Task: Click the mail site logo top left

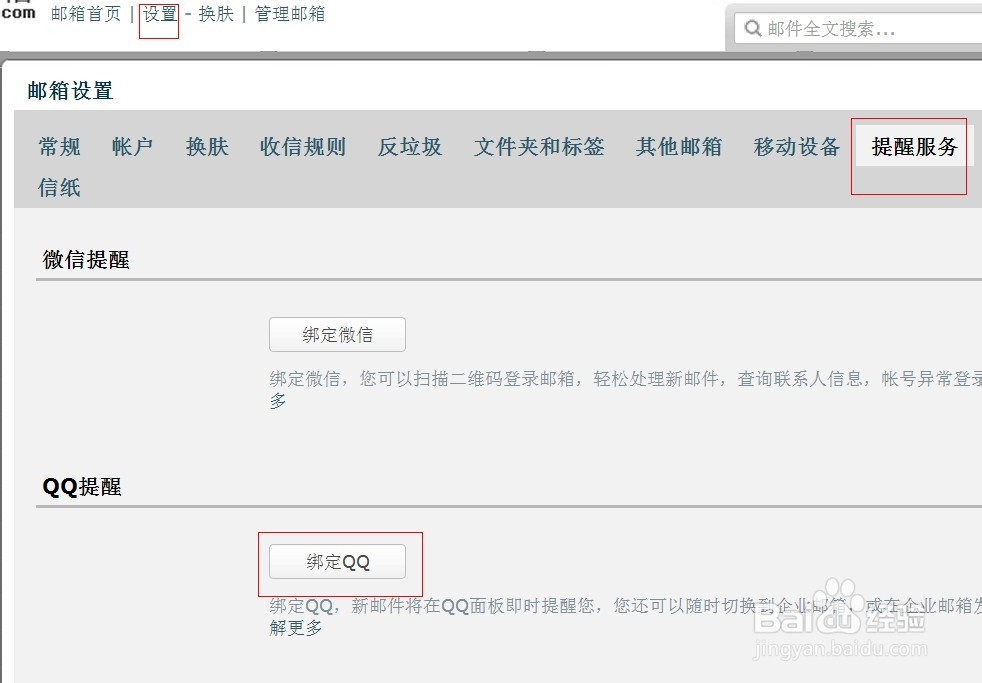Action: [x=18, y=10]
